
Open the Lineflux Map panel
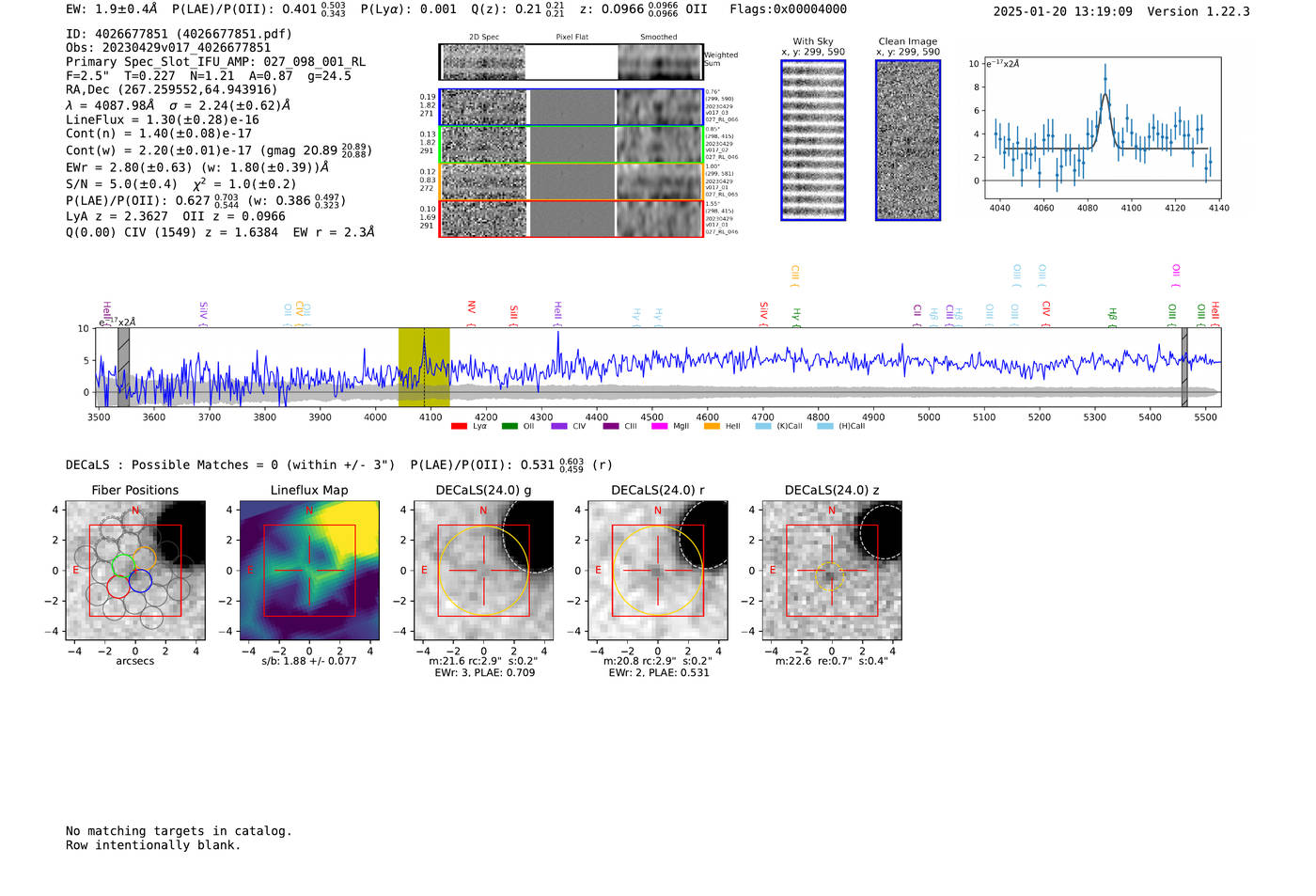click(309, 571)
